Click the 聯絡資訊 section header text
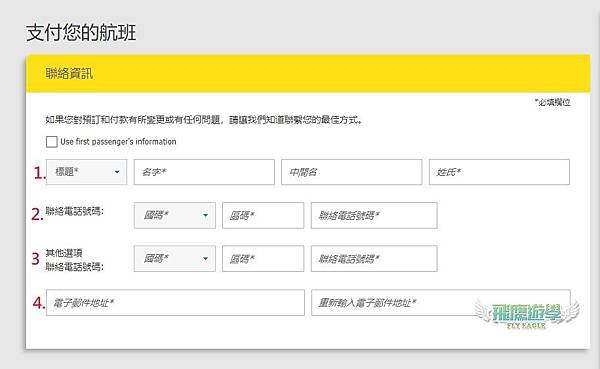600x369 pixels. (x=69, y=73)
